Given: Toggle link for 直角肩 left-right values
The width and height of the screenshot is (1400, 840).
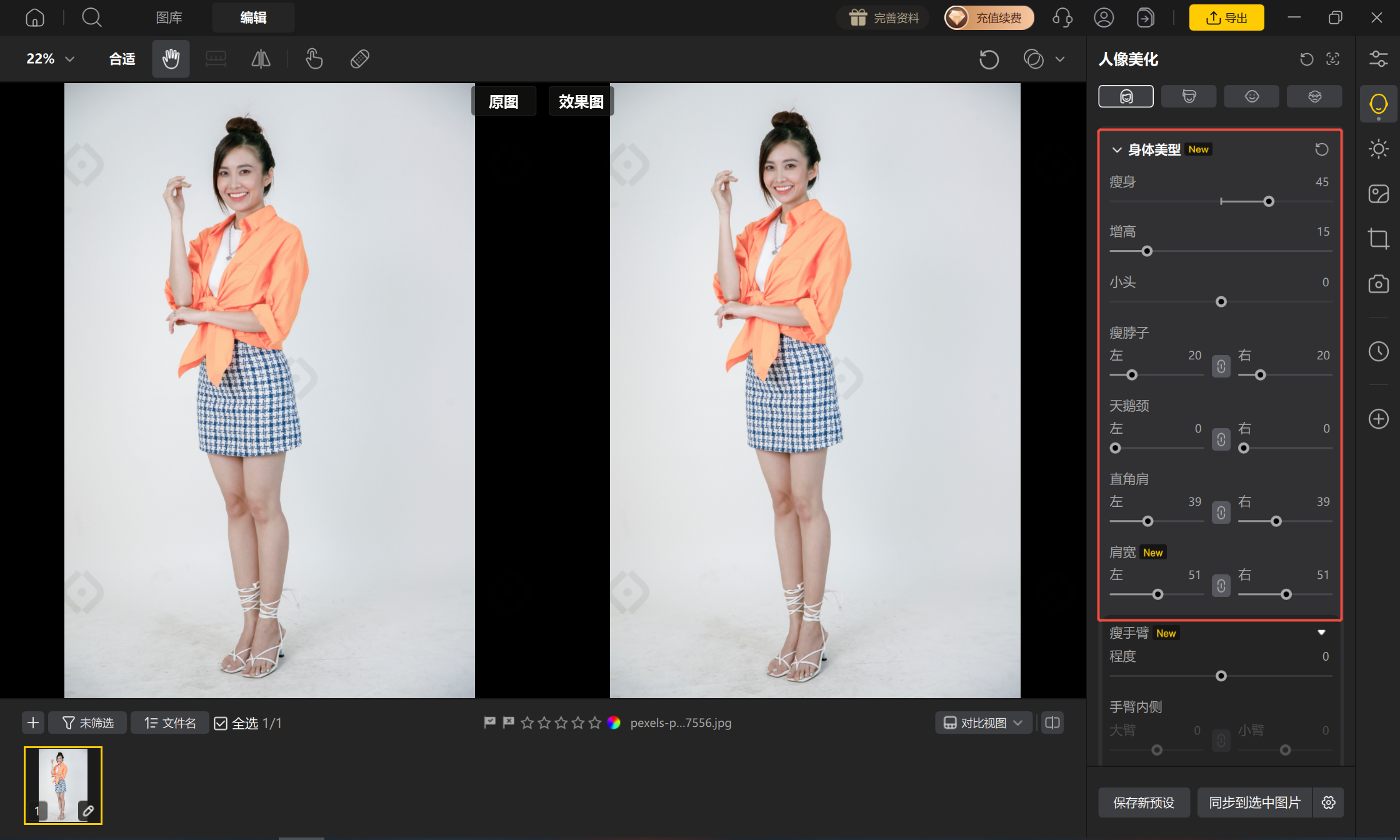Looking at the screenshot, I should (x=1221, y=512).
